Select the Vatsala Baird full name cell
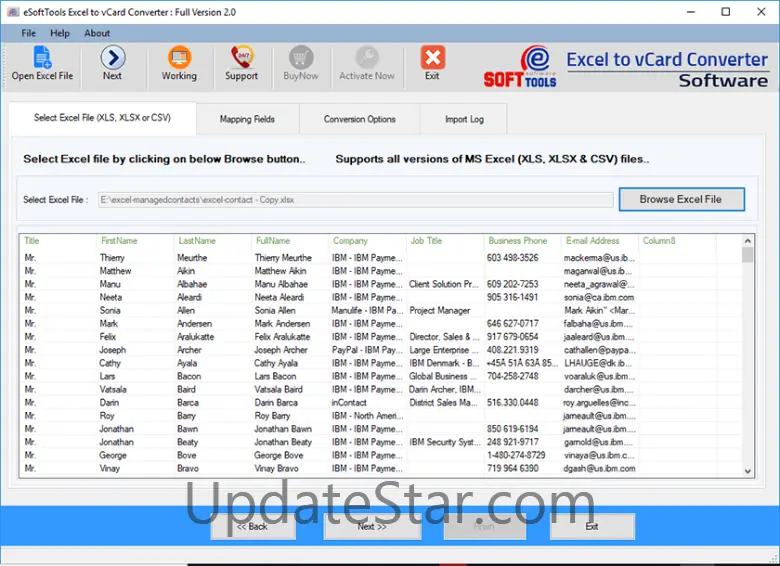The height and width of the screenshot is (566, 780). 279,389
